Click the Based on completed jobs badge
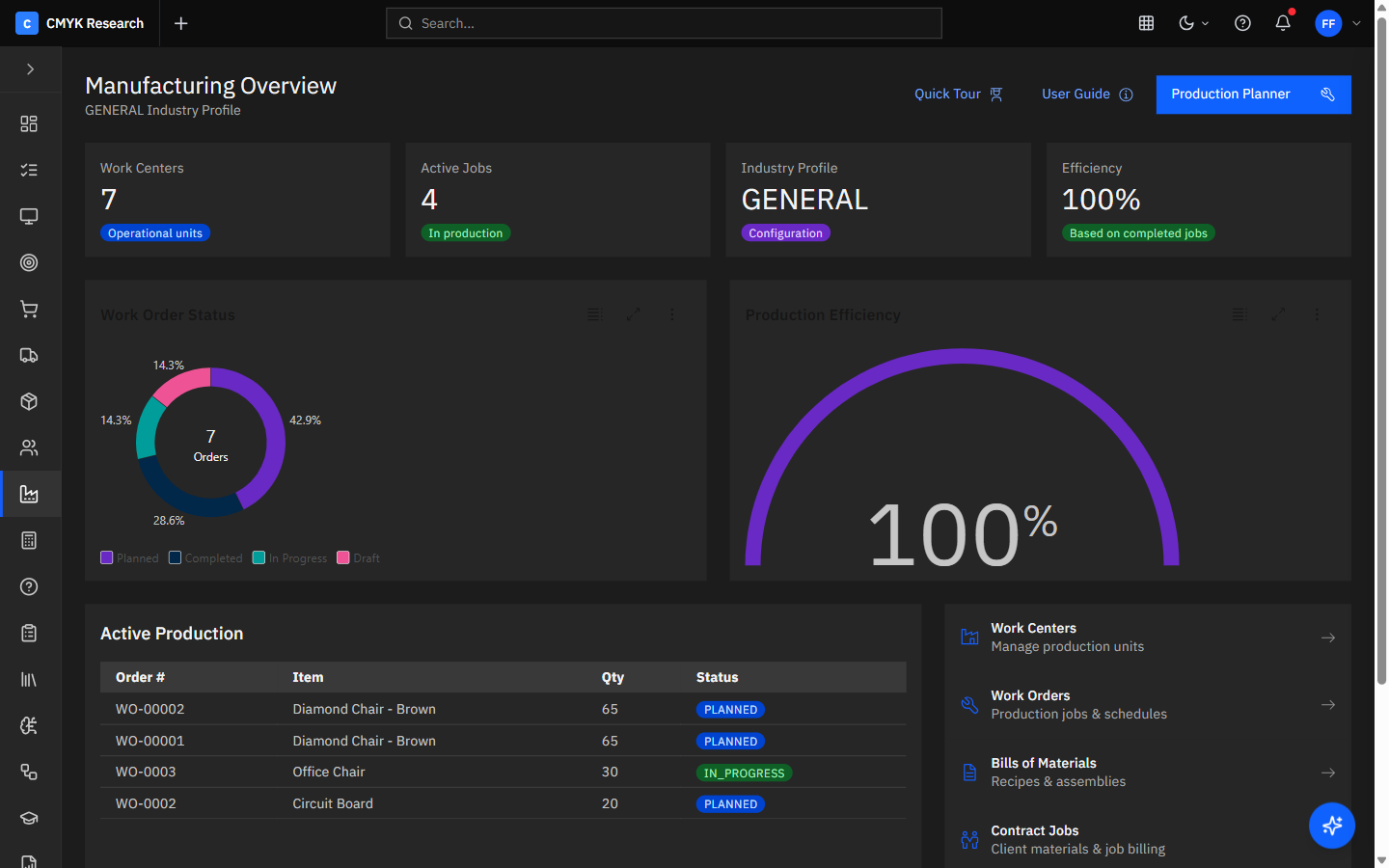The height and width of the screenshot is (868, 1389). 1138,233
